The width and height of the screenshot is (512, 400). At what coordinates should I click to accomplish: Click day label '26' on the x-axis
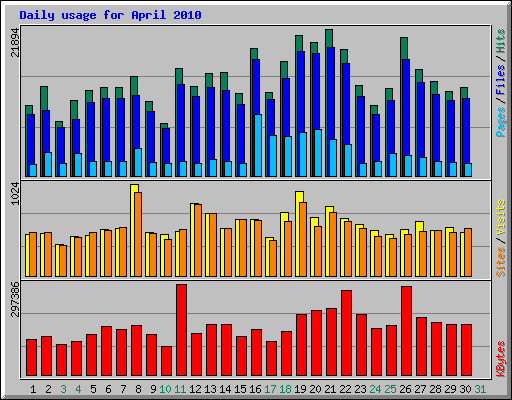pyautogui.click(x=405, y=389)
